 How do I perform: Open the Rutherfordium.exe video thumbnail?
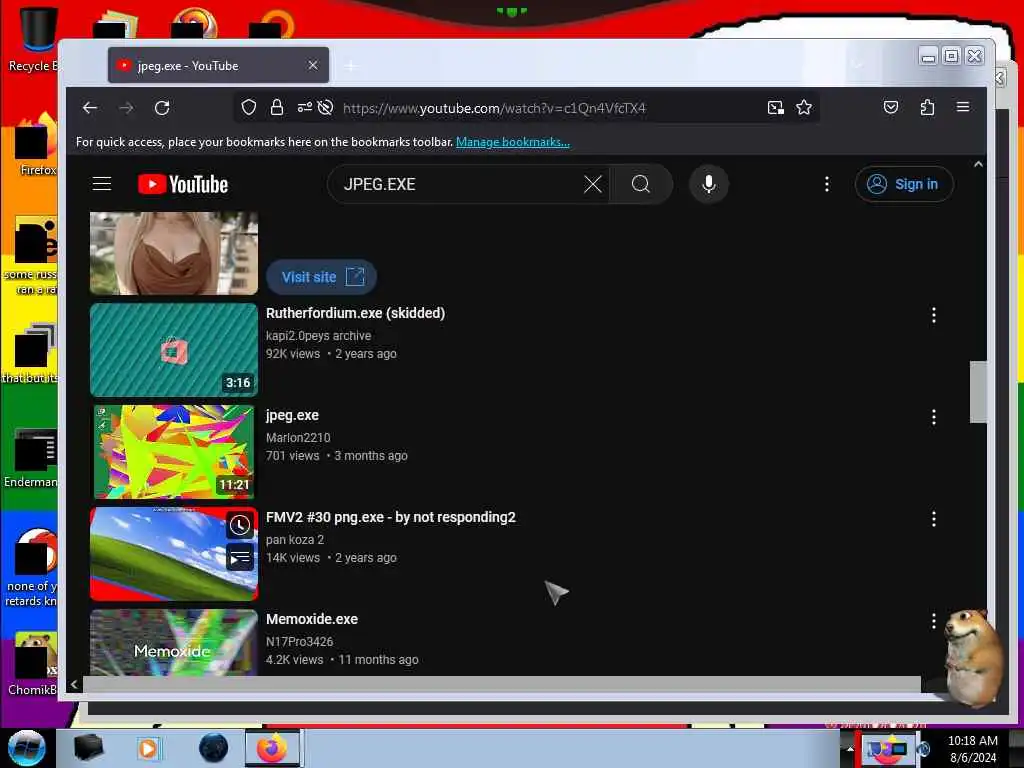pos(174,350)
